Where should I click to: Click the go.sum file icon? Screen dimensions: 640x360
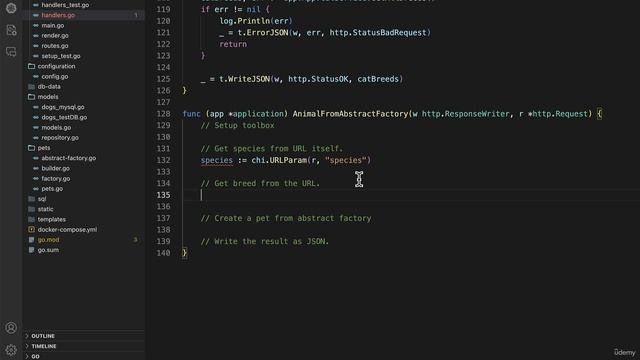(31, 250)
